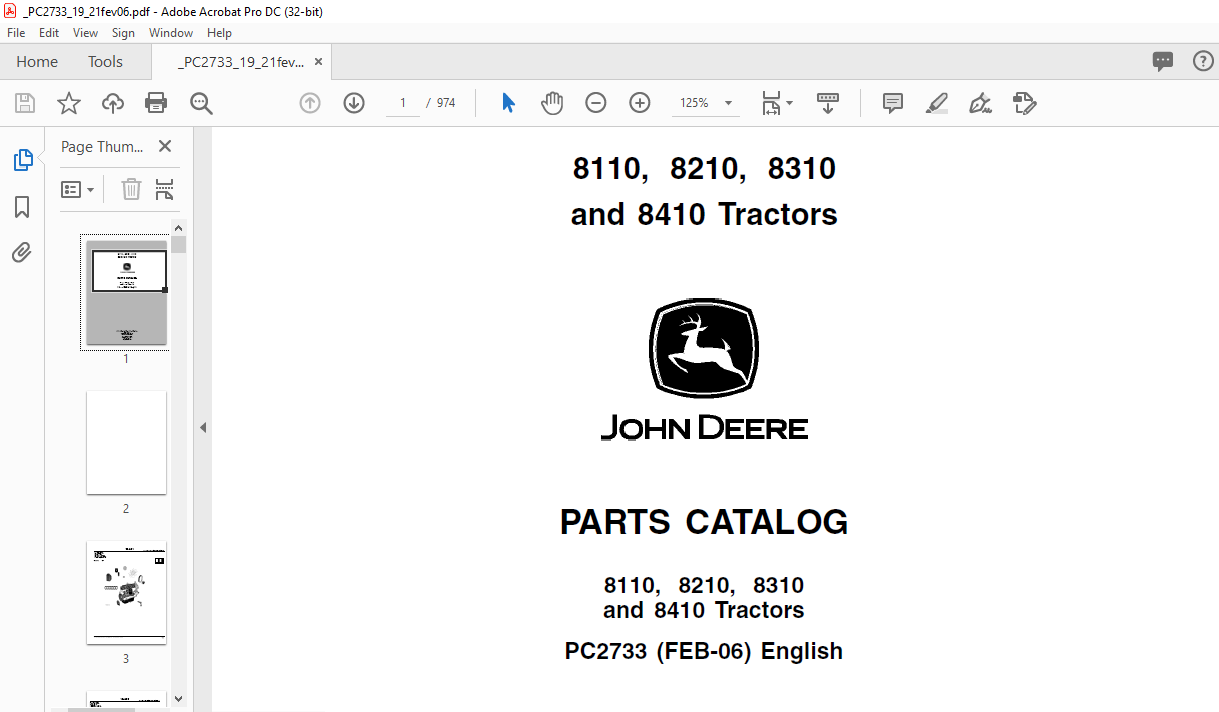
Task: Open the Attachments paperclip panel
Action: tap(22, 252)
